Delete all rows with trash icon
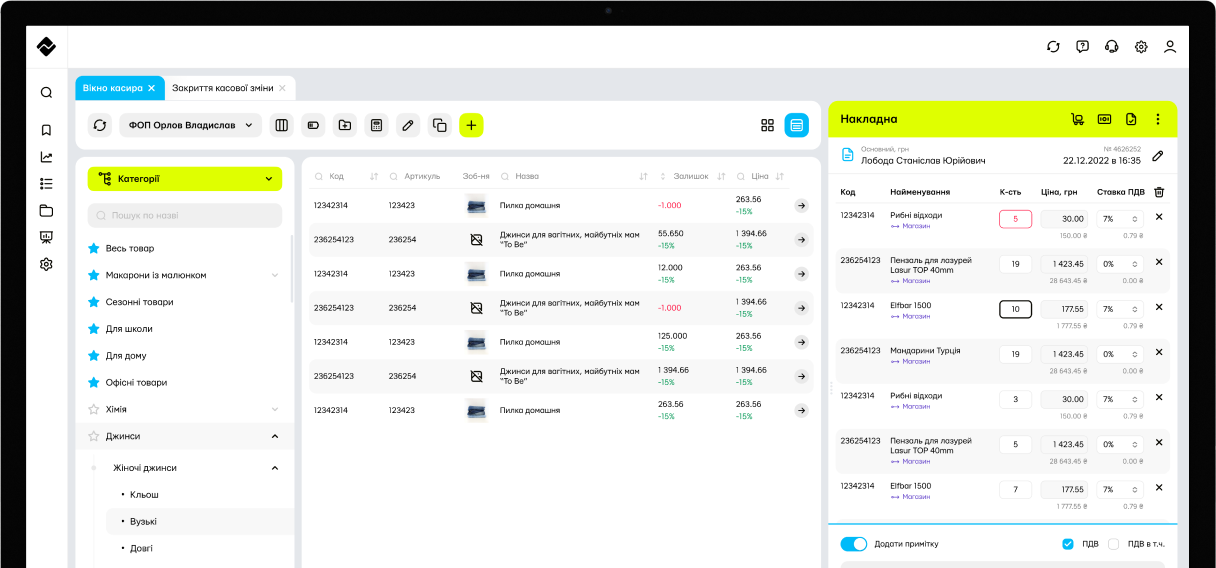The height and width of the screenshot is (568, 1216). 1159,192
